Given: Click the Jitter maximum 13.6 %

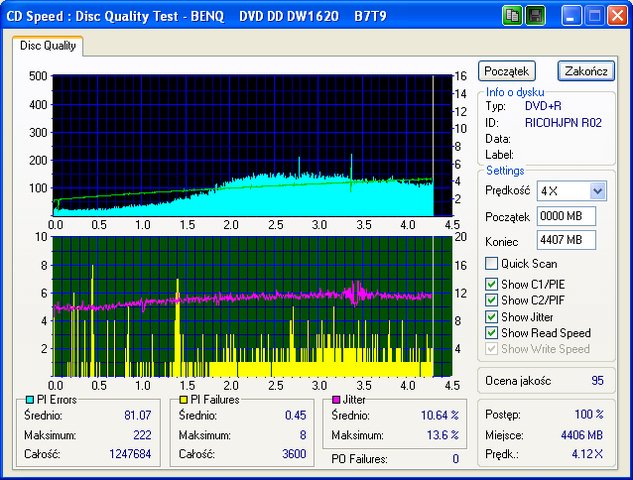Looking at the screenshot, I should coord(443,435).
